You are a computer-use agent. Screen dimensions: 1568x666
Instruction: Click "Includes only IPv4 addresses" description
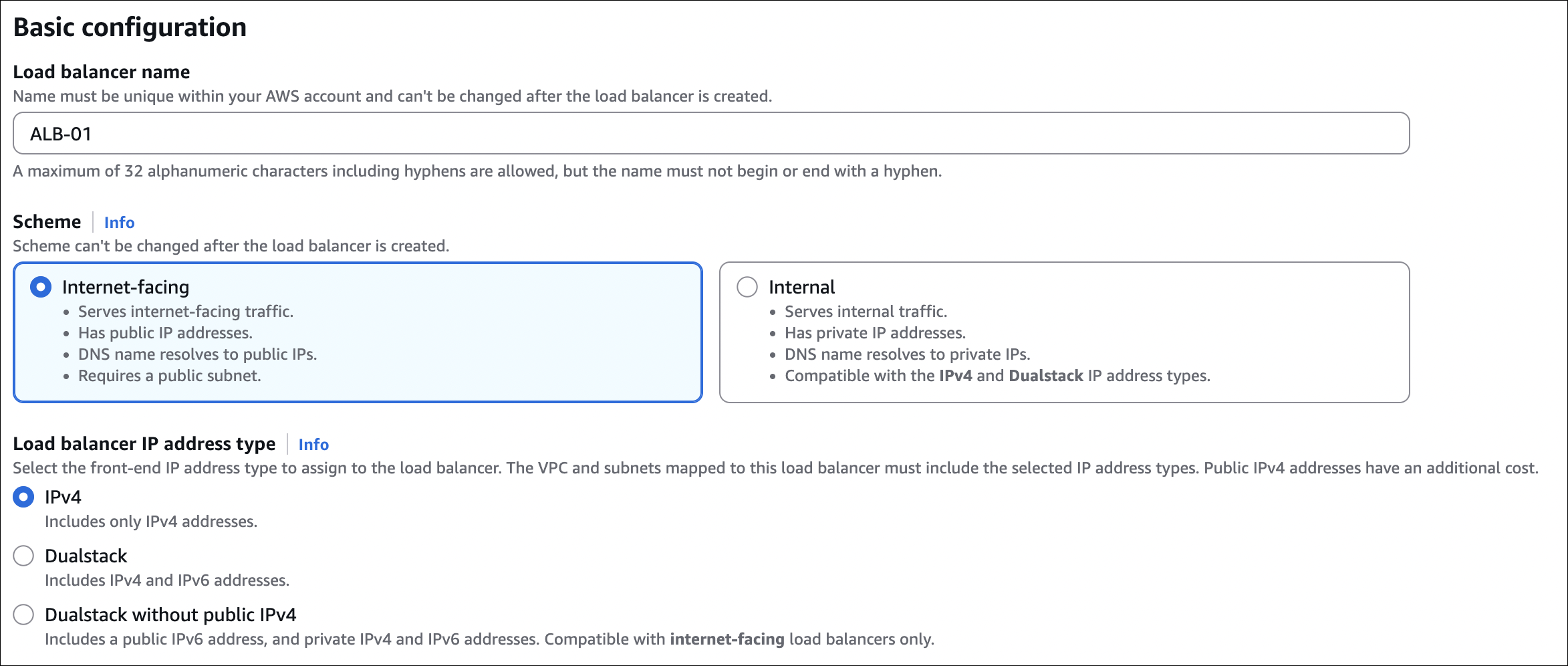(x=151, y=522)
